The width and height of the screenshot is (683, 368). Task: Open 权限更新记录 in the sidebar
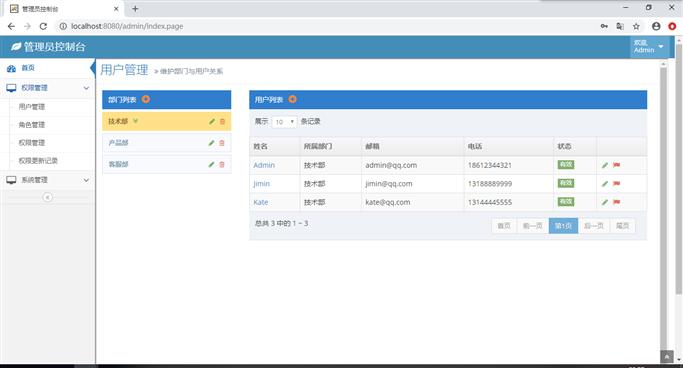pos(38,160)
